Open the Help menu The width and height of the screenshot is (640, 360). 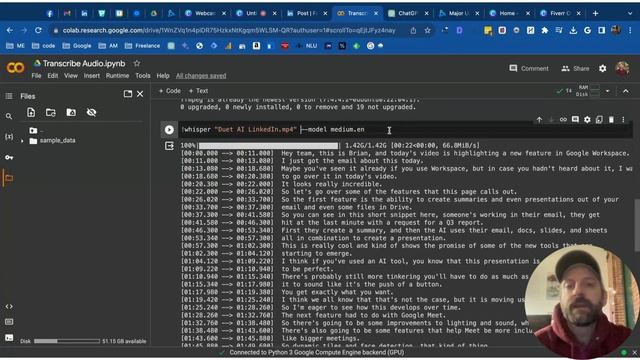163,76
